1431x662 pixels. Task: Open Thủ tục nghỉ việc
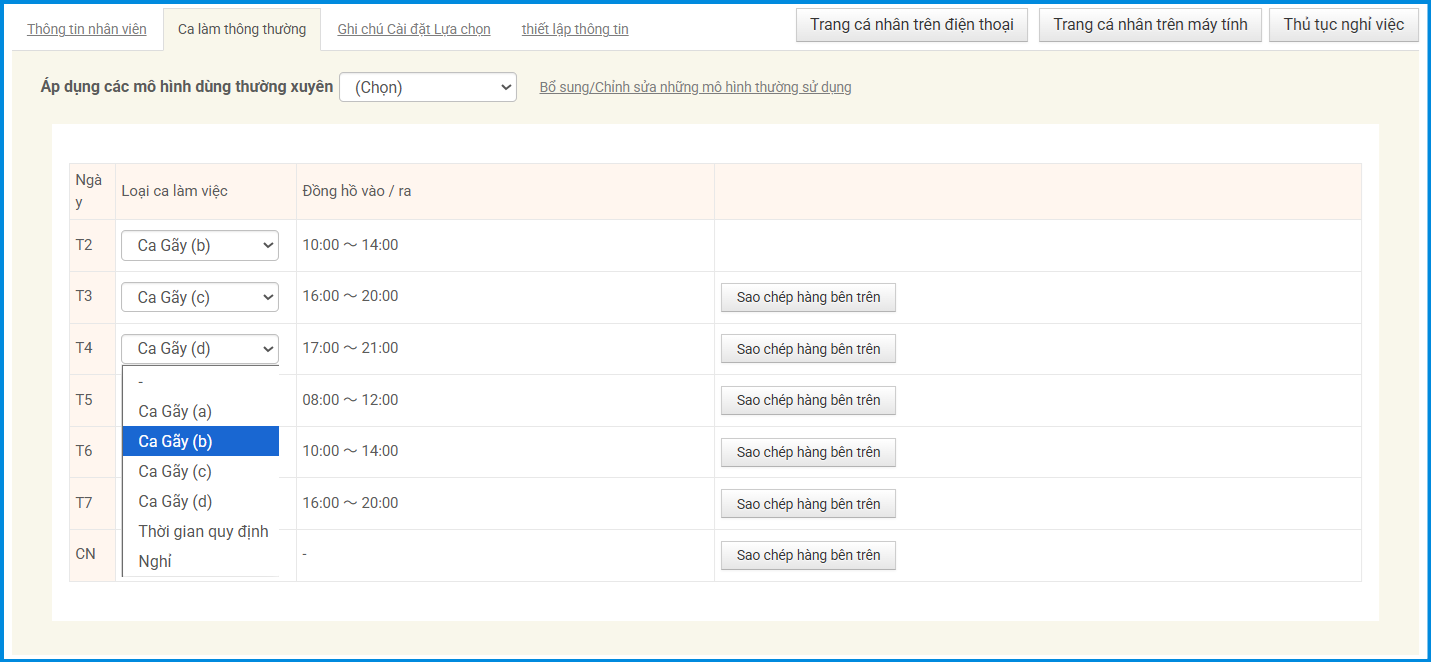coord(1343,25)
